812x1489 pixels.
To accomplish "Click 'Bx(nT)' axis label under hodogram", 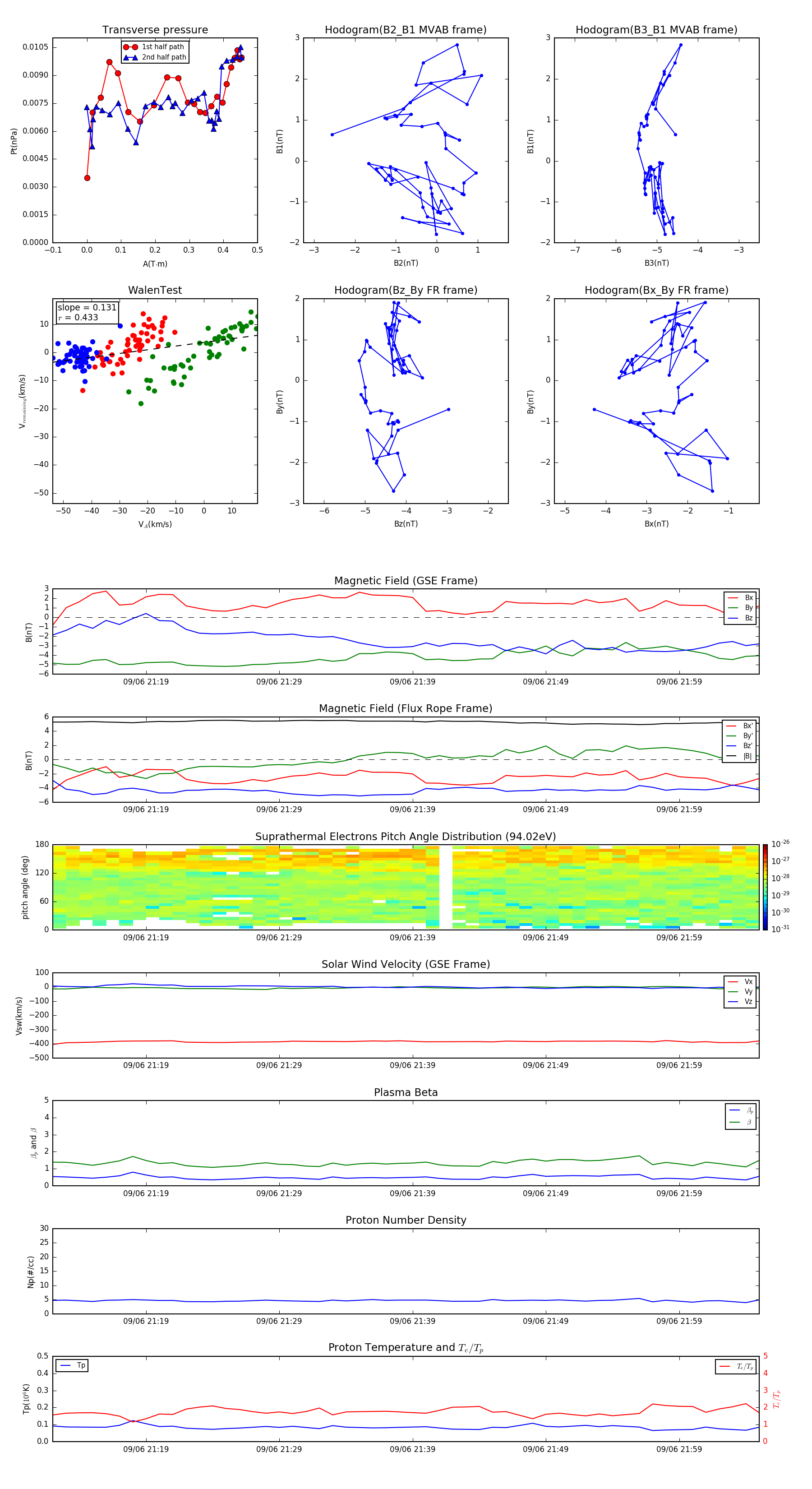I will [656, 524].
